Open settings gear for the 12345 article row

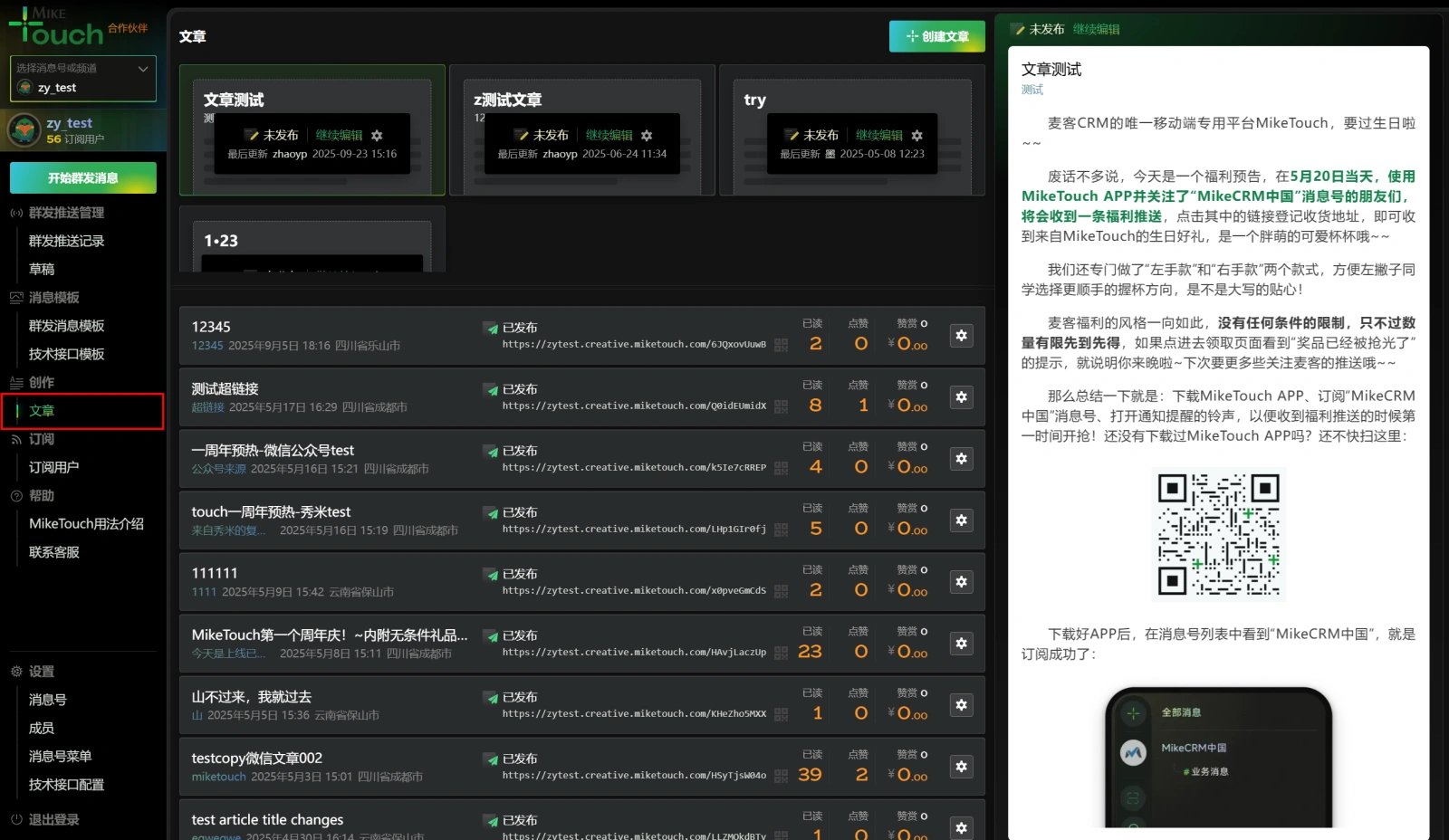pos(961,336)
